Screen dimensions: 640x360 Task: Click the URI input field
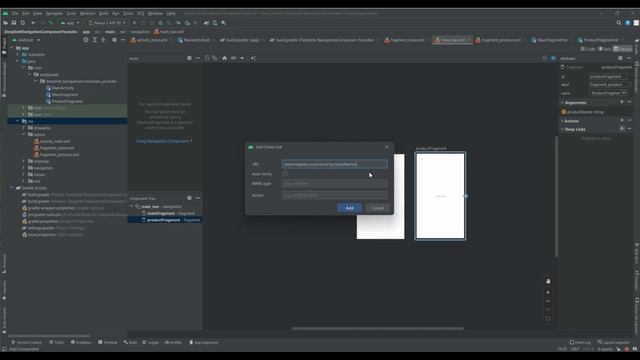pyautogui.click(x=335, y=164)
